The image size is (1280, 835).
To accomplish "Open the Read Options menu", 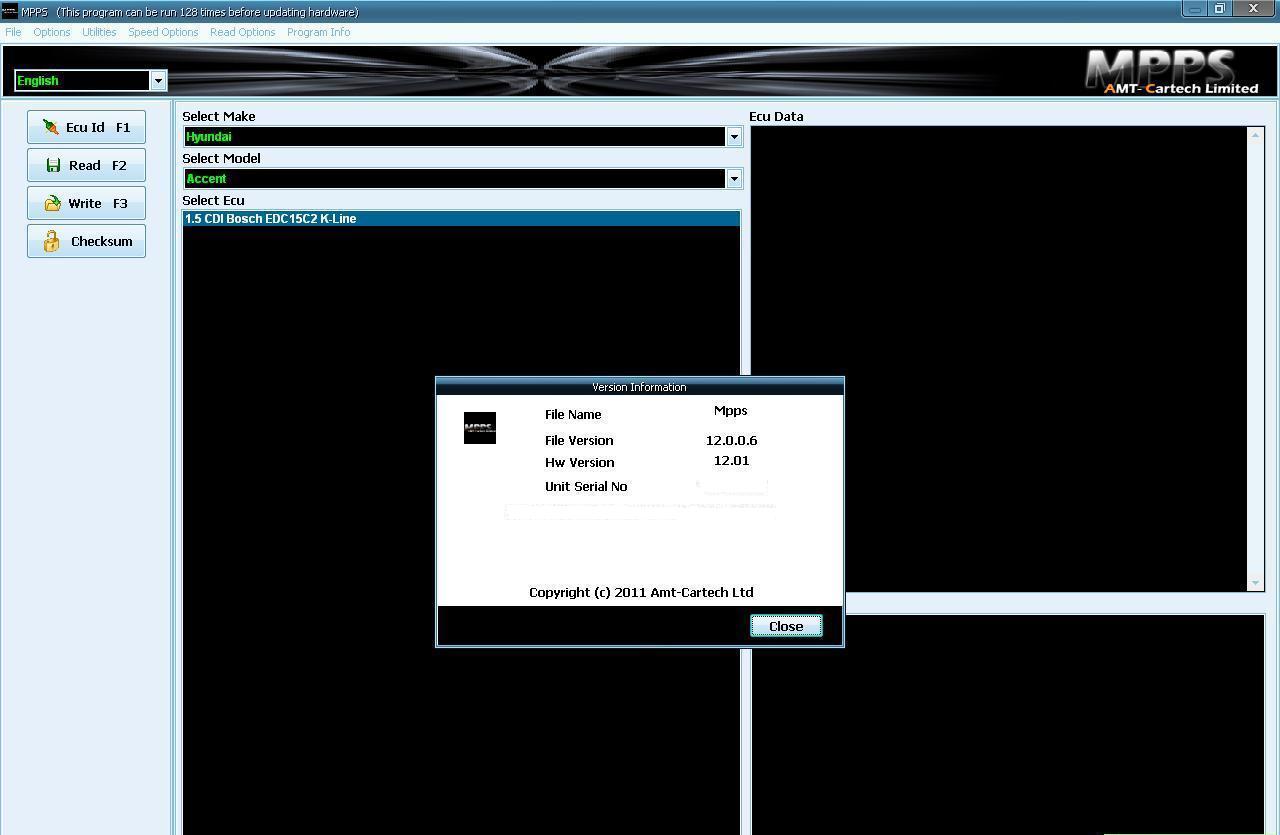I will click(242, 32).
